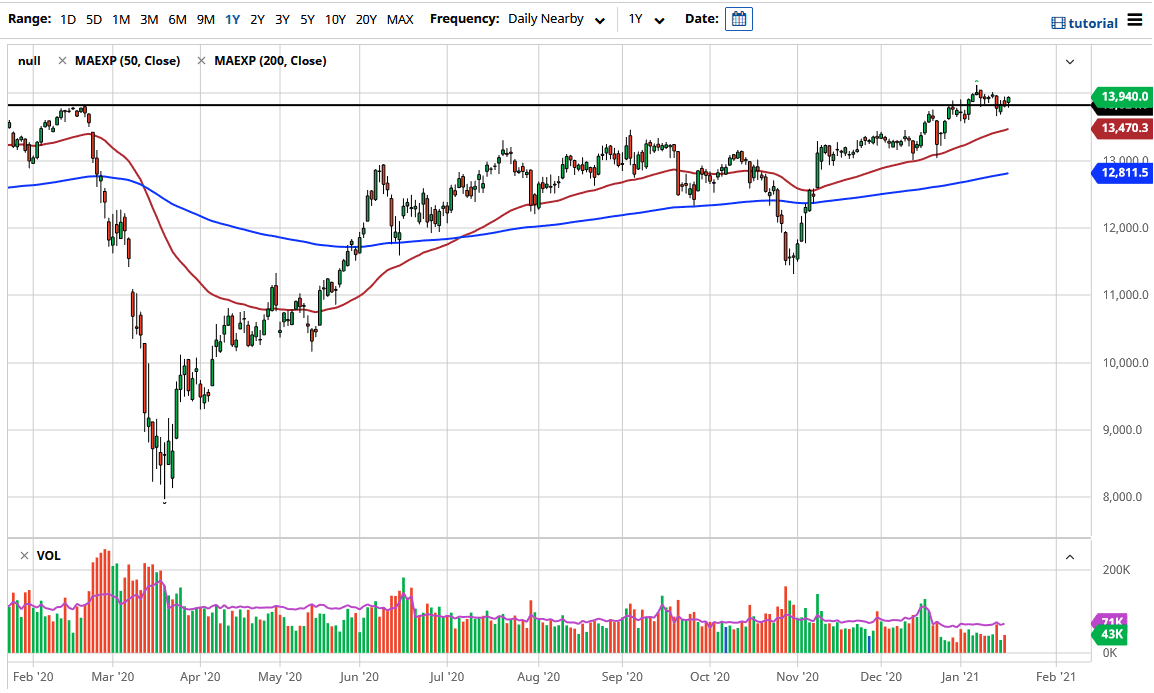Select the 3Y range tab
1154x693 pixels.
point(281,18)
